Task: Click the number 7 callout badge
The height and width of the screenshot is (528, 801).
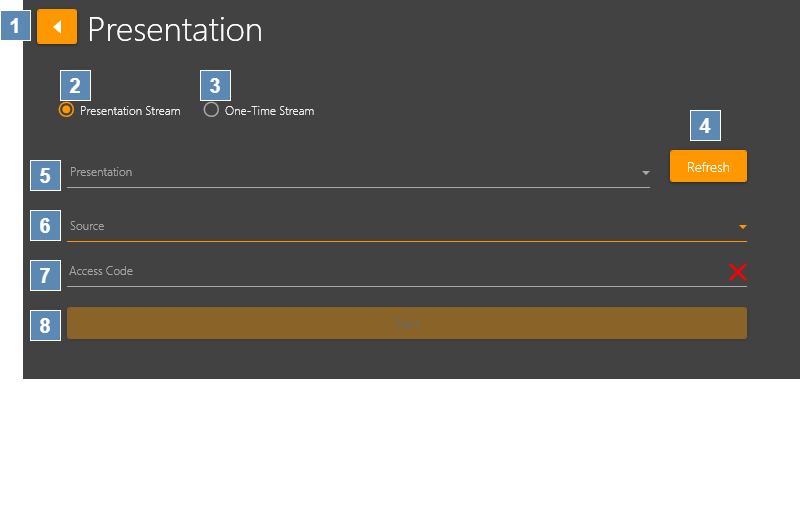Action: click(45, 274)
